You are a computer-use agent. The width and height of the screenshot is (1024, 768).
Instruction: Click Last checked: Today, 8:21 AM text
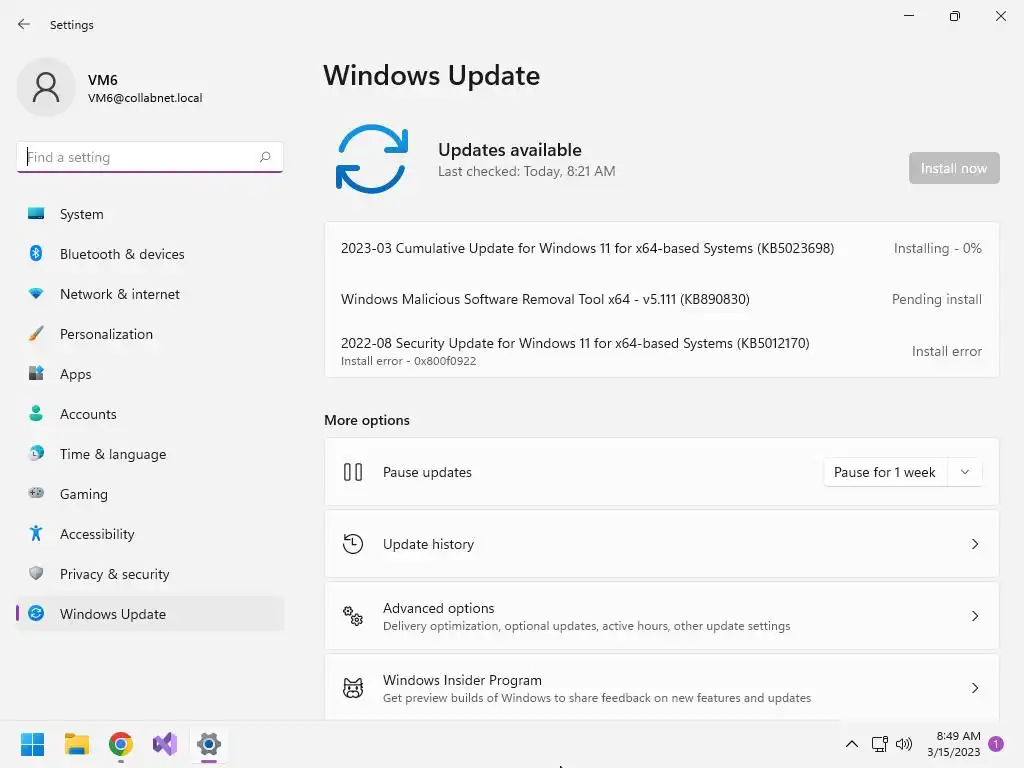point(526,171)
